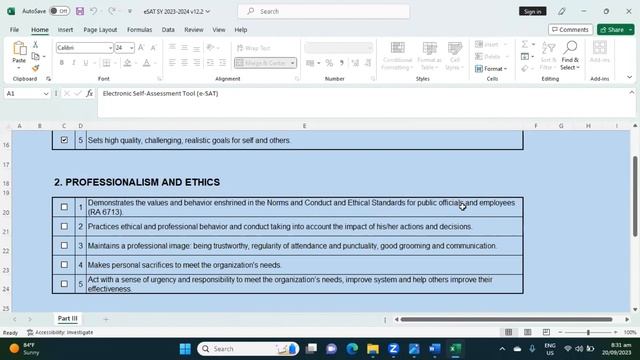Open Conditional Formatting
Image resolution: width=640 pixels, height=360 pixels.
(x=397, y=56)
